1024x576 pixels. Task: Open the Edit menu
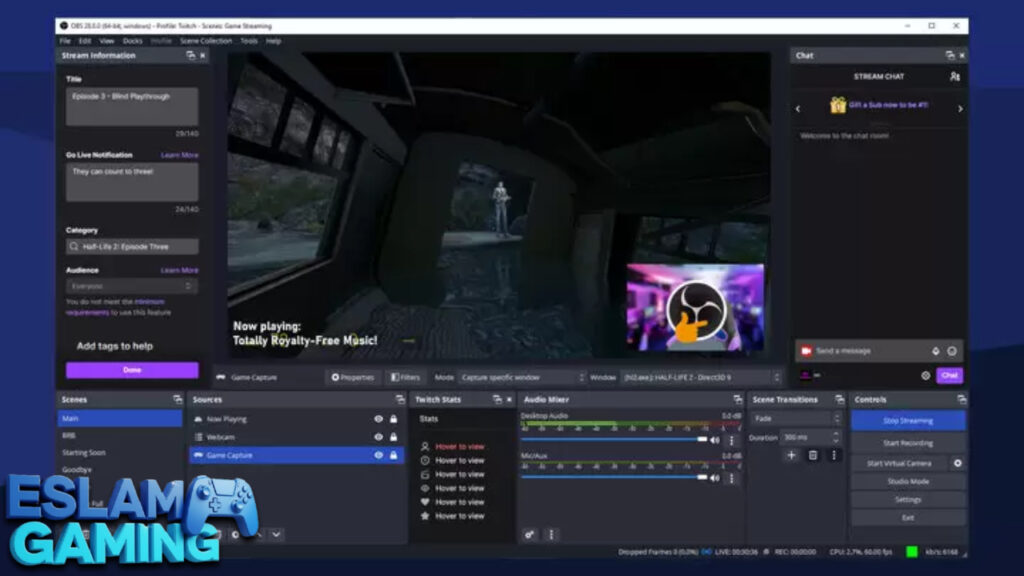(85, 40)
